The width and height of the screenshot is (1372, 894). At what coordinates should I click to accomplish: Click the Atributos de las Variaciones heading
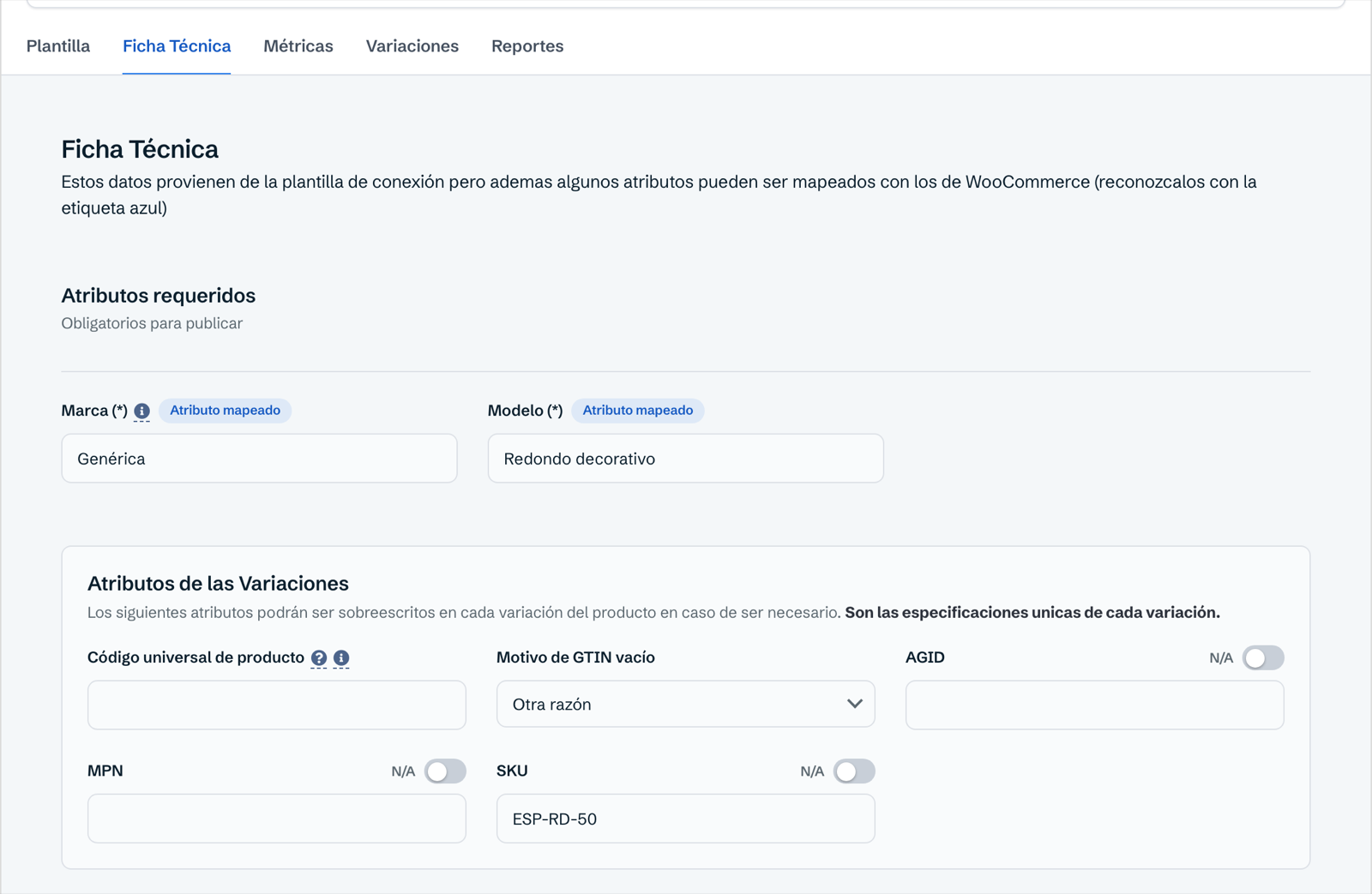(218, 584)
